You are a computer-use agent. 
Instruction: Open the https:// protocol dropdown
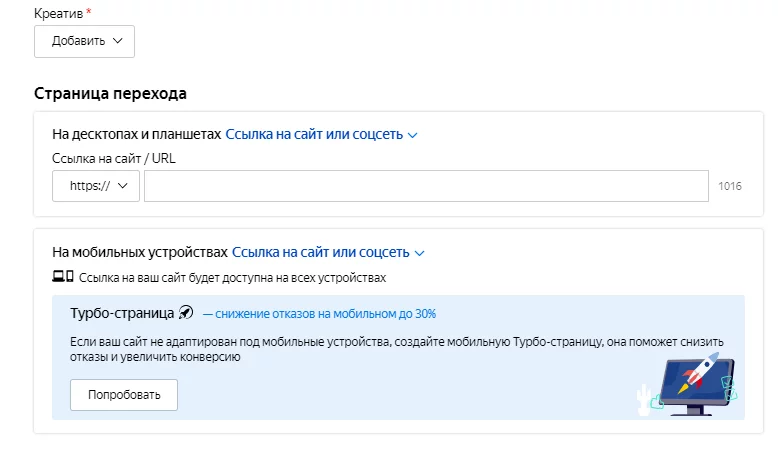[96, 186]
